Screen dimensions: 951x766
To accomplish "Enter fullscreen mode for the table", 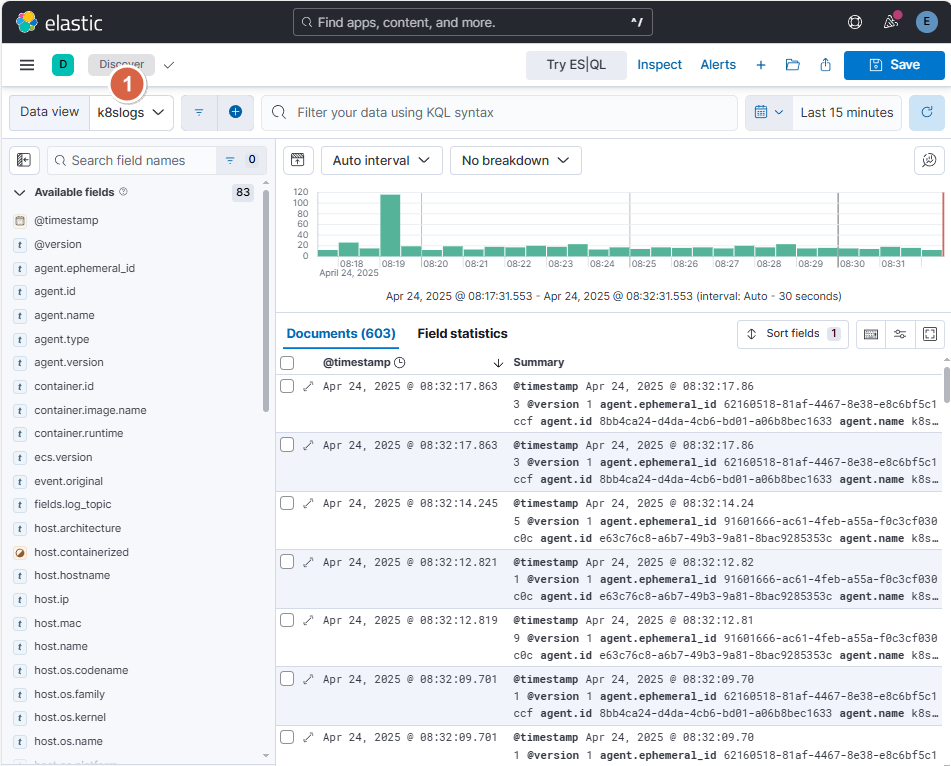I will coord(930,334).
